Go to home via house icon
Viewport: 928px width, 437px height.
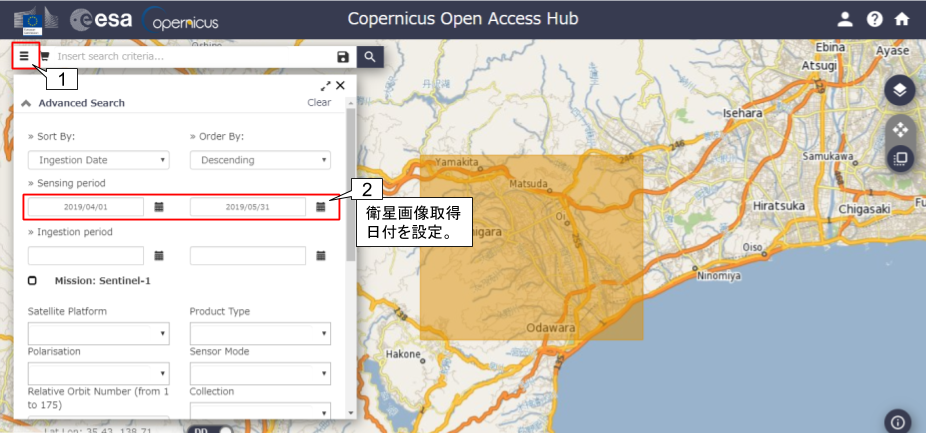pos(901,20)
